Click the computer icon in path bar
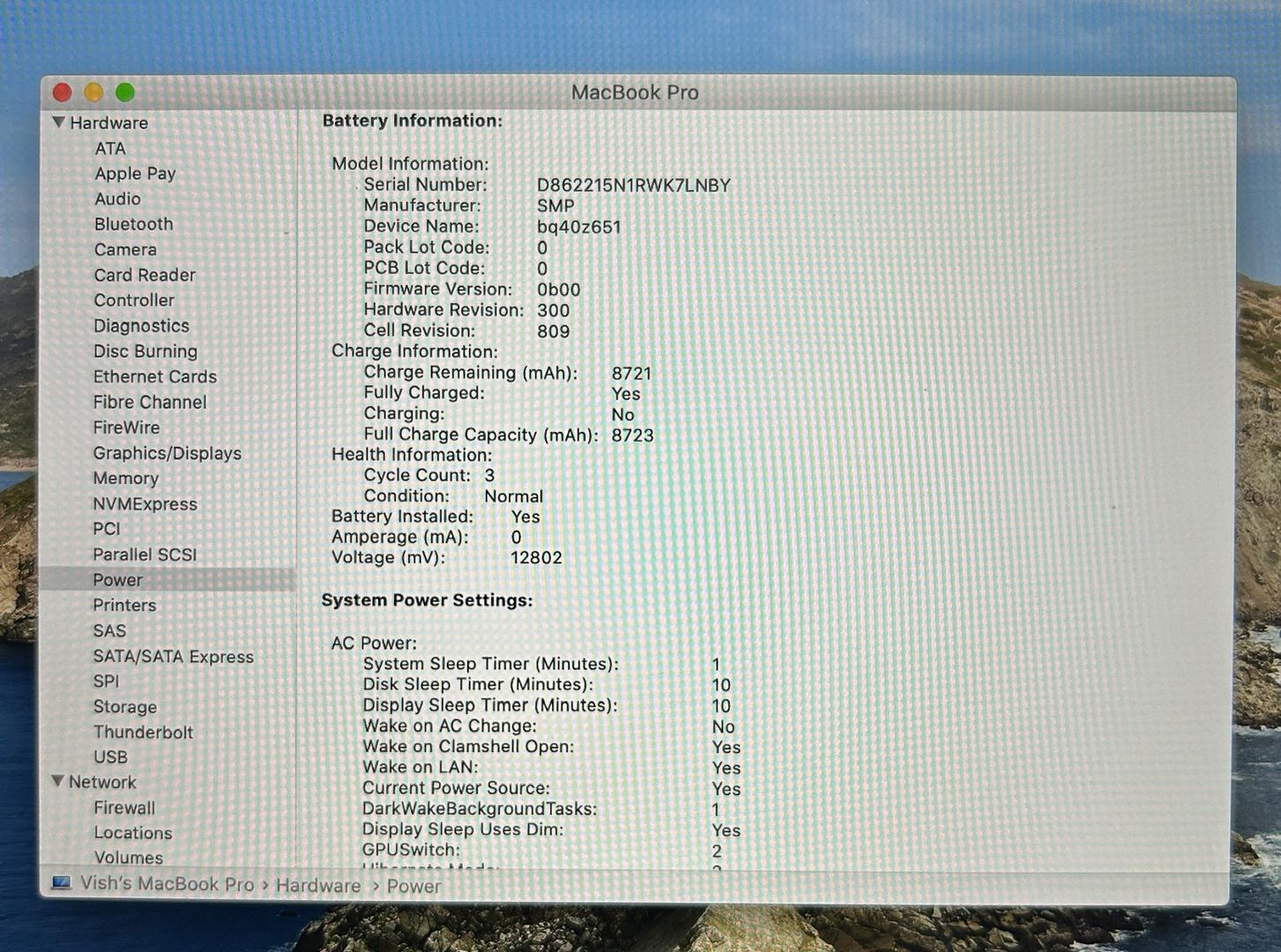This screenshot has width=1281, height=952. click(62, 883)
